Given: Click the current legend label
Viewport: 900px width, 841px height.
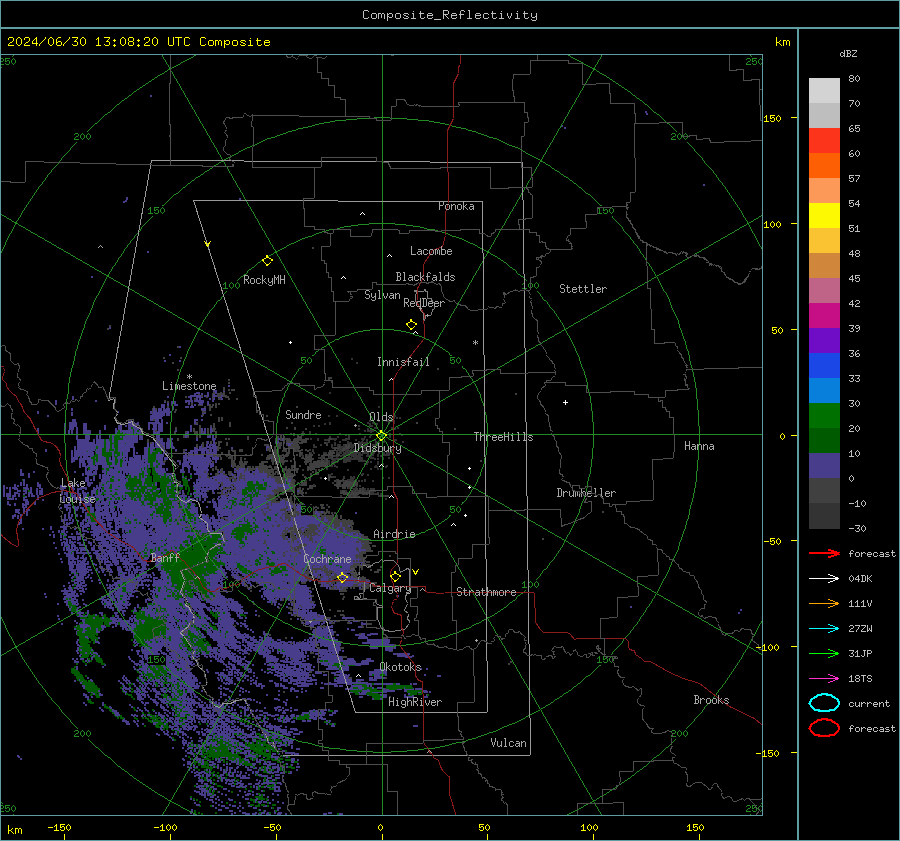Looking at the screenshot, I should [869, 704].
